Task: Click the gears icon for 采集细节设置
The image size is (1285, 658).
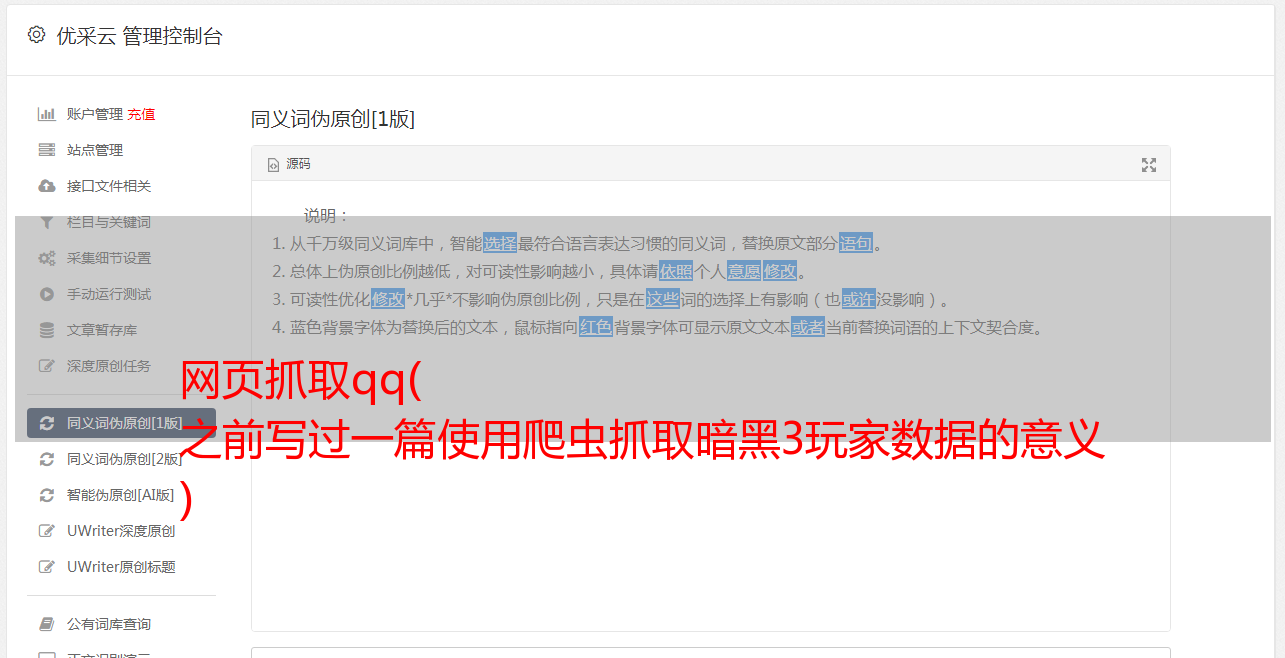Action: [46, 258]
